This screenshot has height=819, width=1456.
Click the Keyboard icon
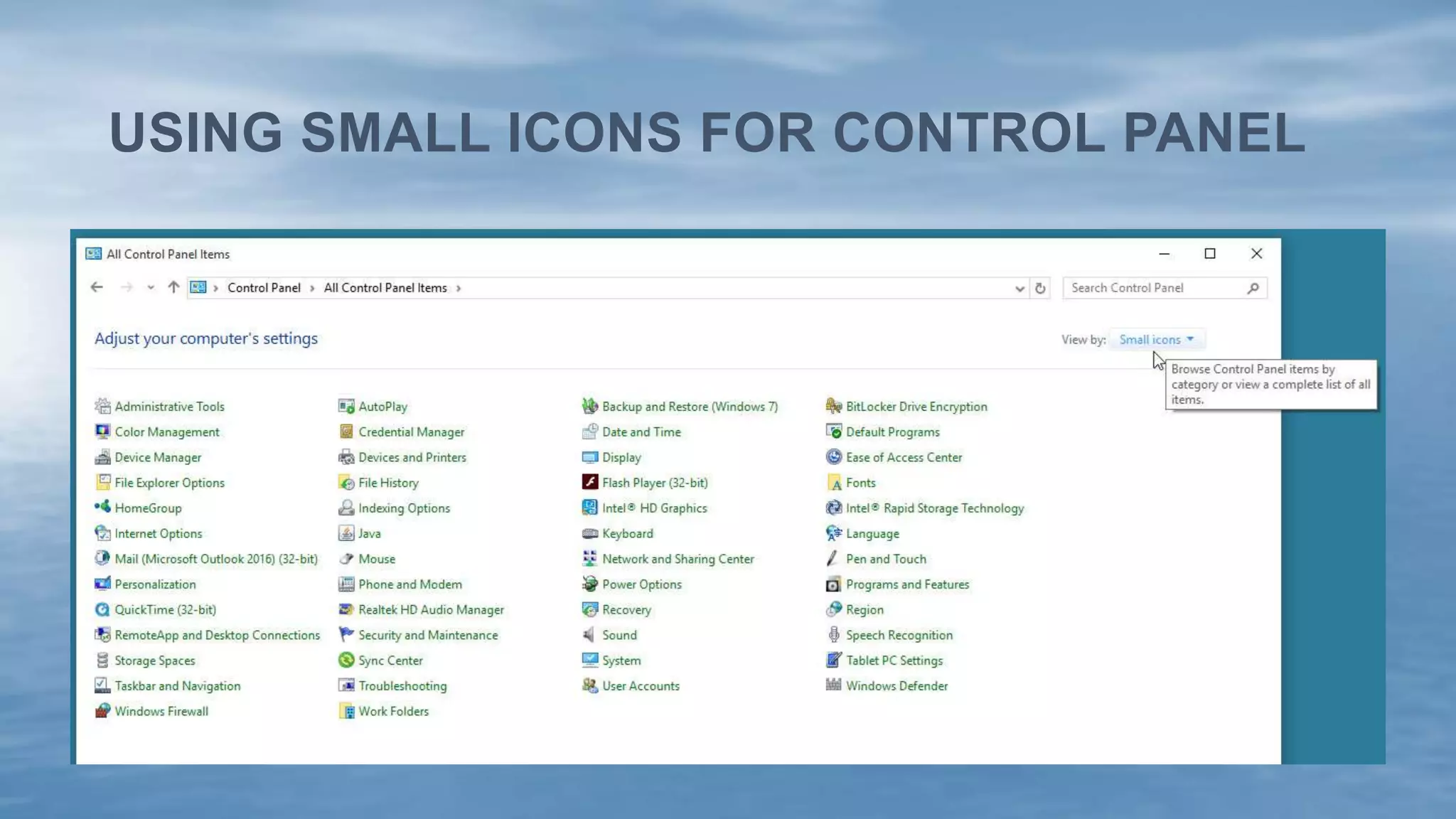click(x=590, y=533)
